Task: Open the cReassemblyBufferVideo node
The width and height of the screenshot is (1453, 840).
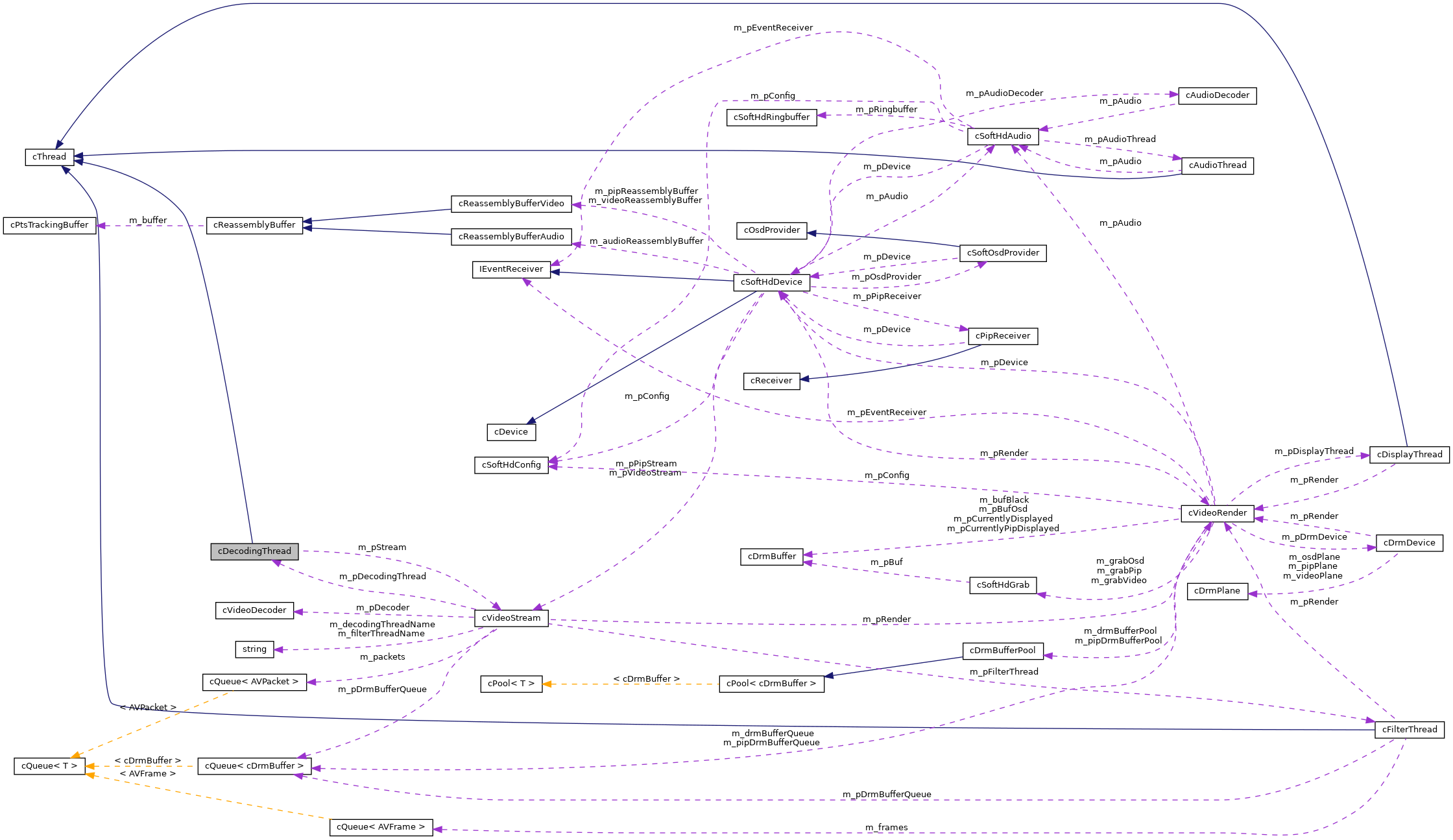Action: (512, 203)
